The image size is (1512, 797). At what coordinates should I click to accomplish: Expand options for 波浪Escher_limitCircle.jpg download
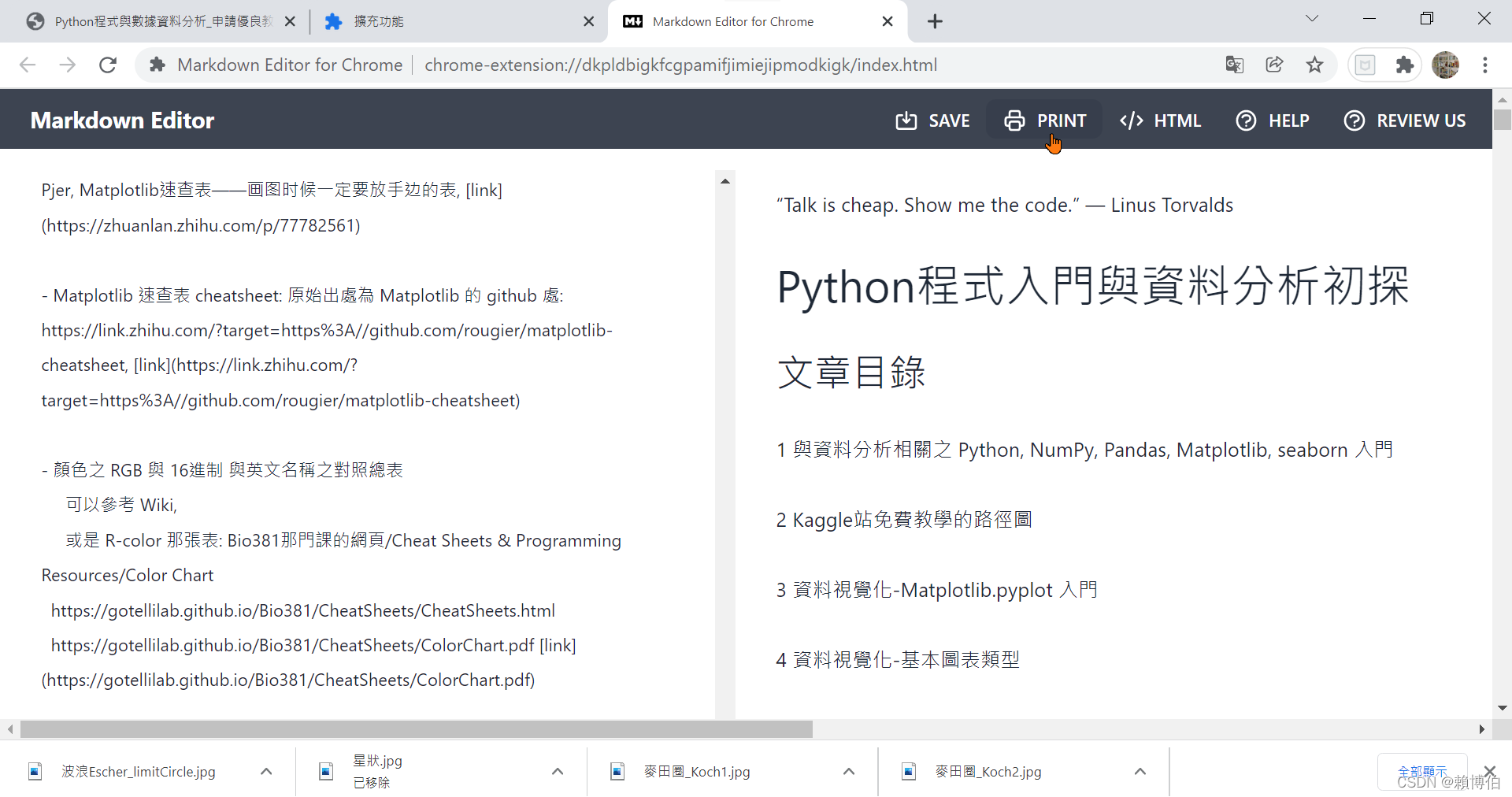click(x=266, y=771)
